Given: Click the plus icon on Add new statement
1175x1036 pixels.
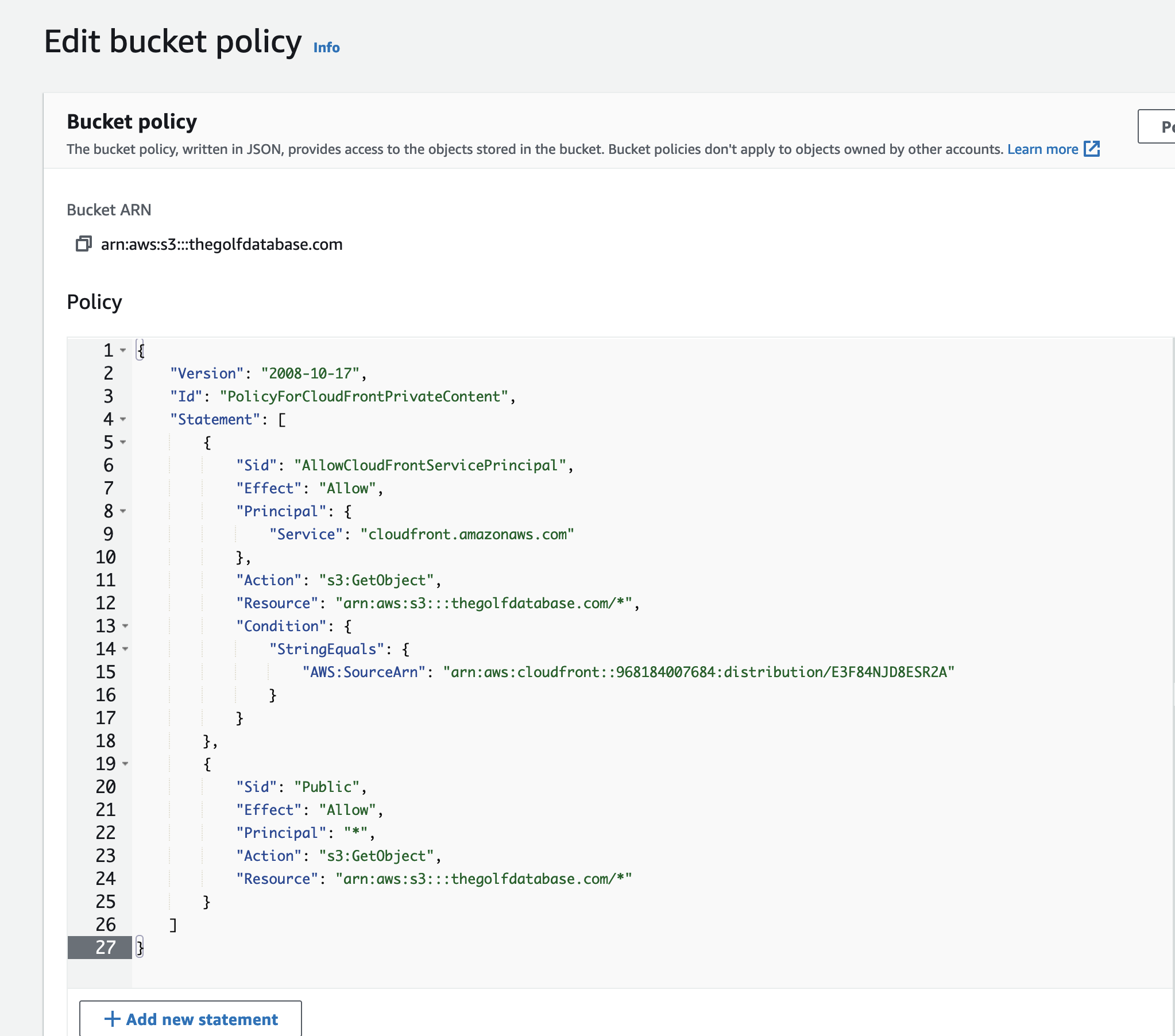Looking at the screenshot, I should click(x=112, y=1019).
